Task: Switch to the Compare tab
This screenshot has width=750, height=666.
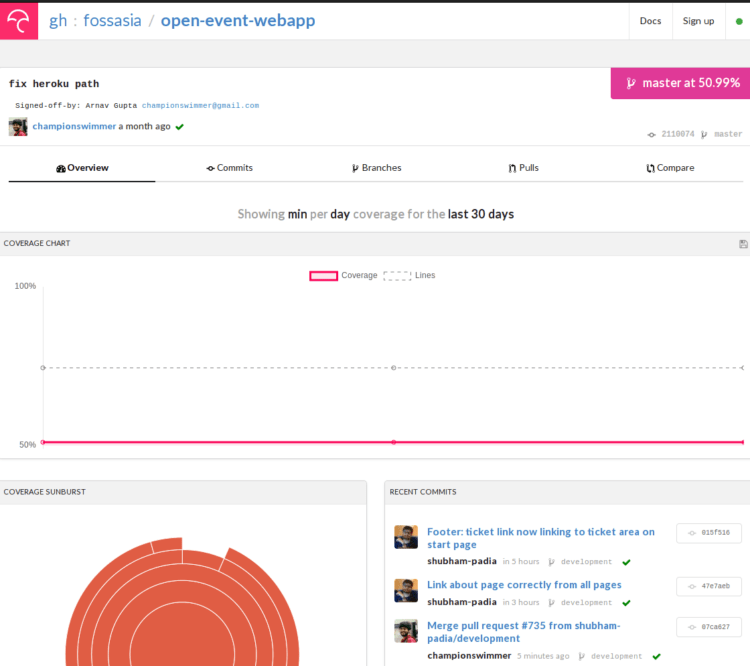Action: tap(670, 168)
